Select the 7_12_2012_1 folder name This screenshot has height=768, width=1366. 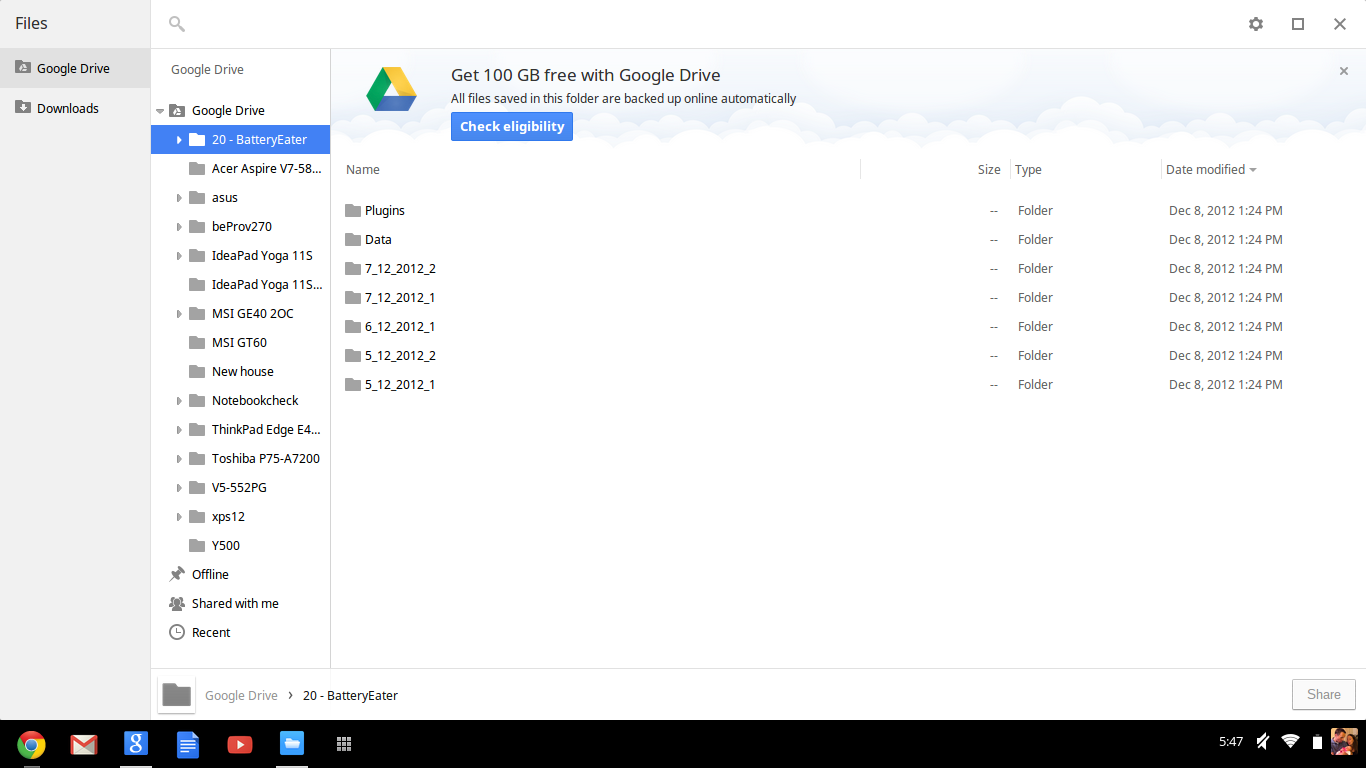point(400,297)
